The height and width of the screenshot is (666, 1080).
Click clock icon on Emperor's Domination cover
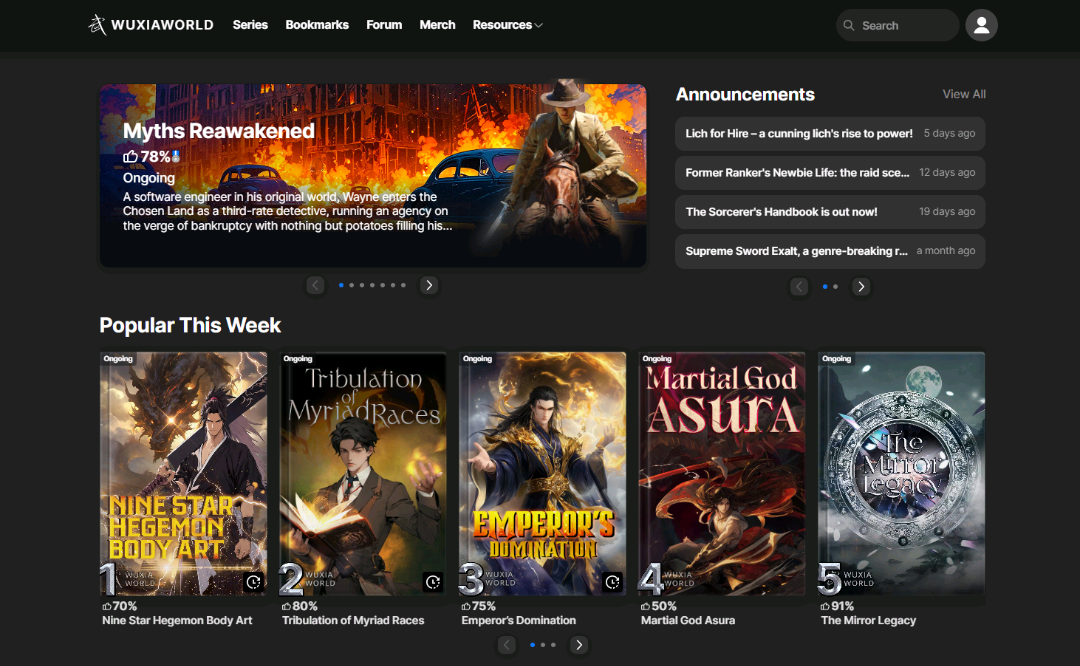pyautogui.click(x=613, y=582)
